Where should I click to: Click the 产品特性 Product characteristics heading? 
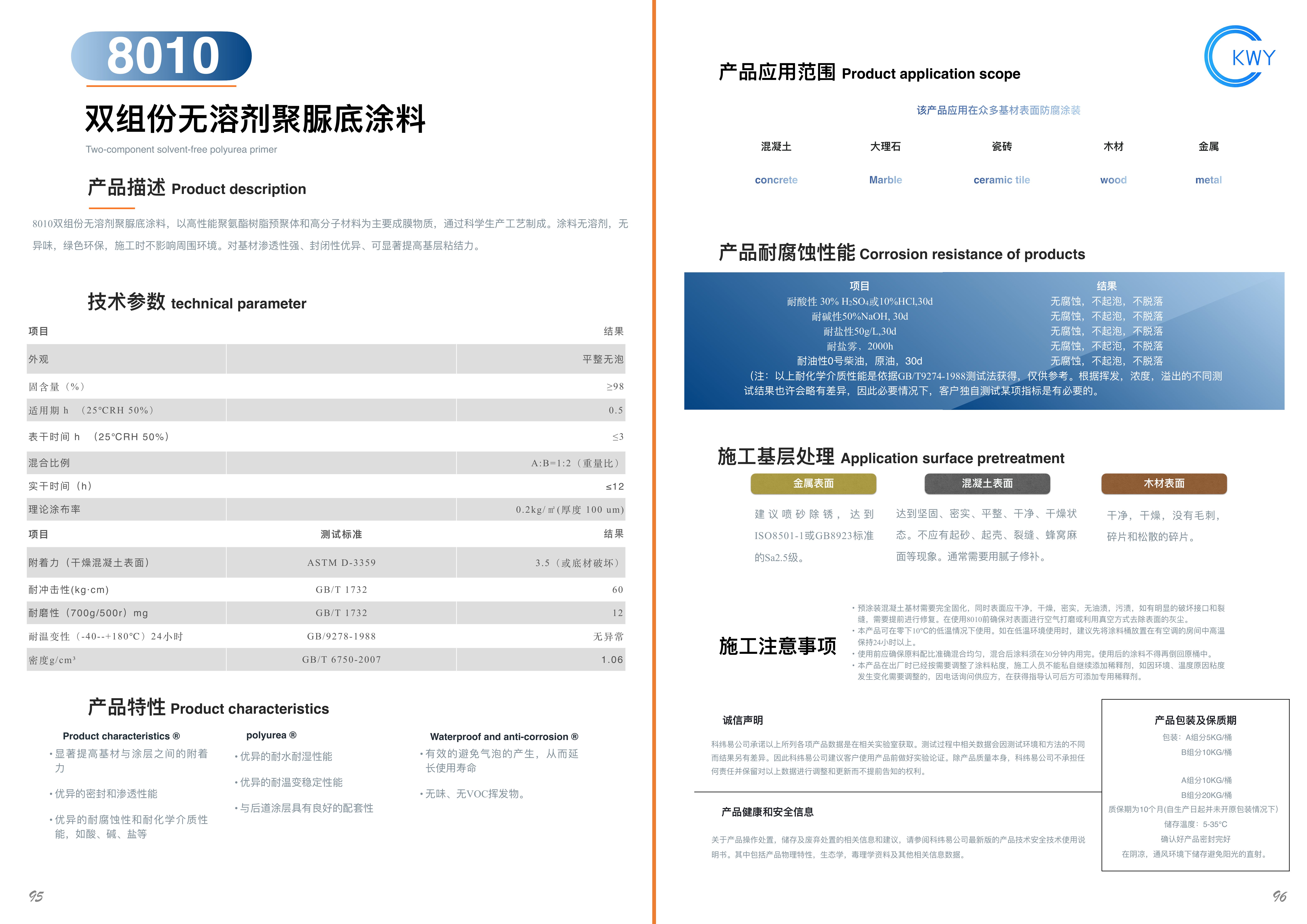tap(208, 708)
